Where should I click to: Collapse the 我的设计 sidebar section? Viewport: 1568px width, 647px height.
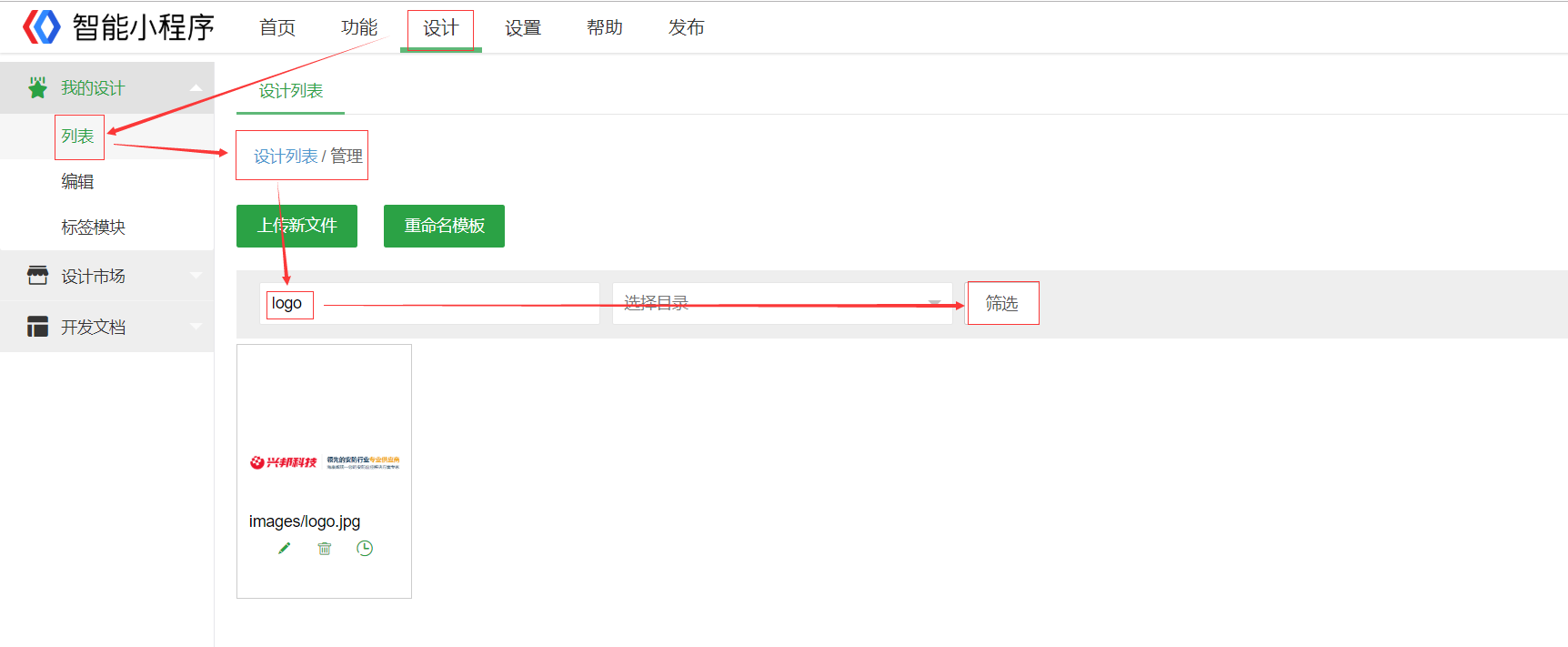[196, 88]
